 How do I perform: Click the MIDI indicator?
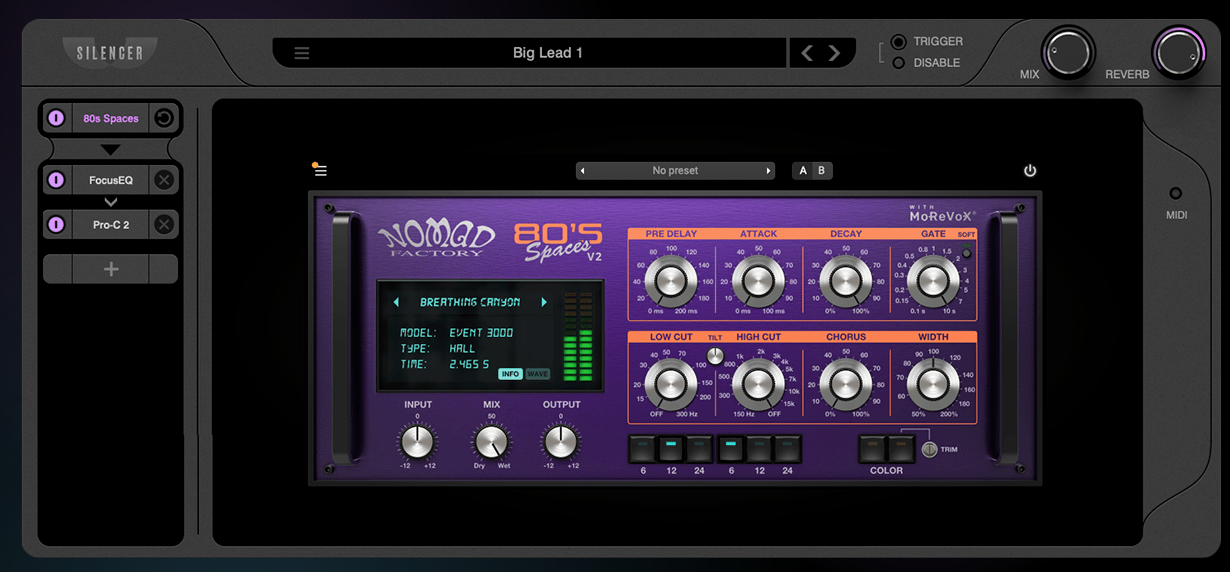coord(1176,194)
